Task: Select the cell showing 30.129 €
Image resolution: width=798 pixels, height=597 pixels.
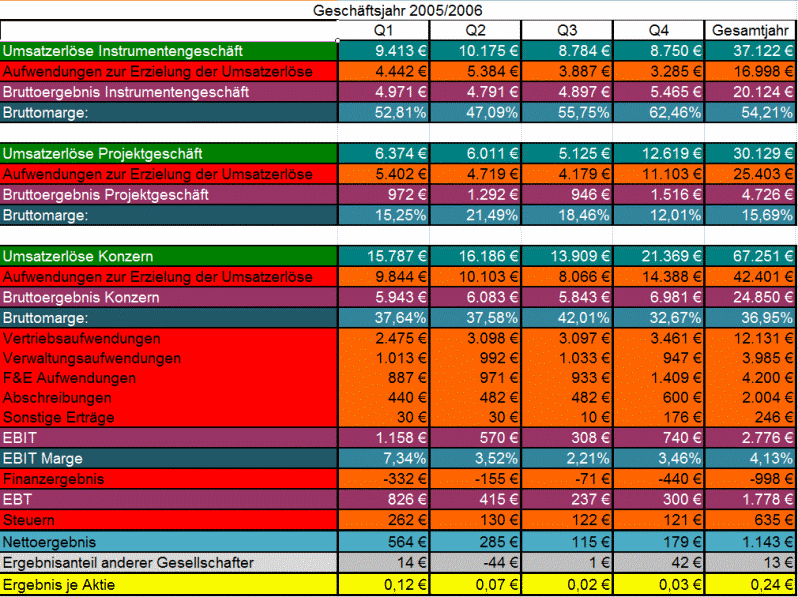Action: click(x=751, y=154)
